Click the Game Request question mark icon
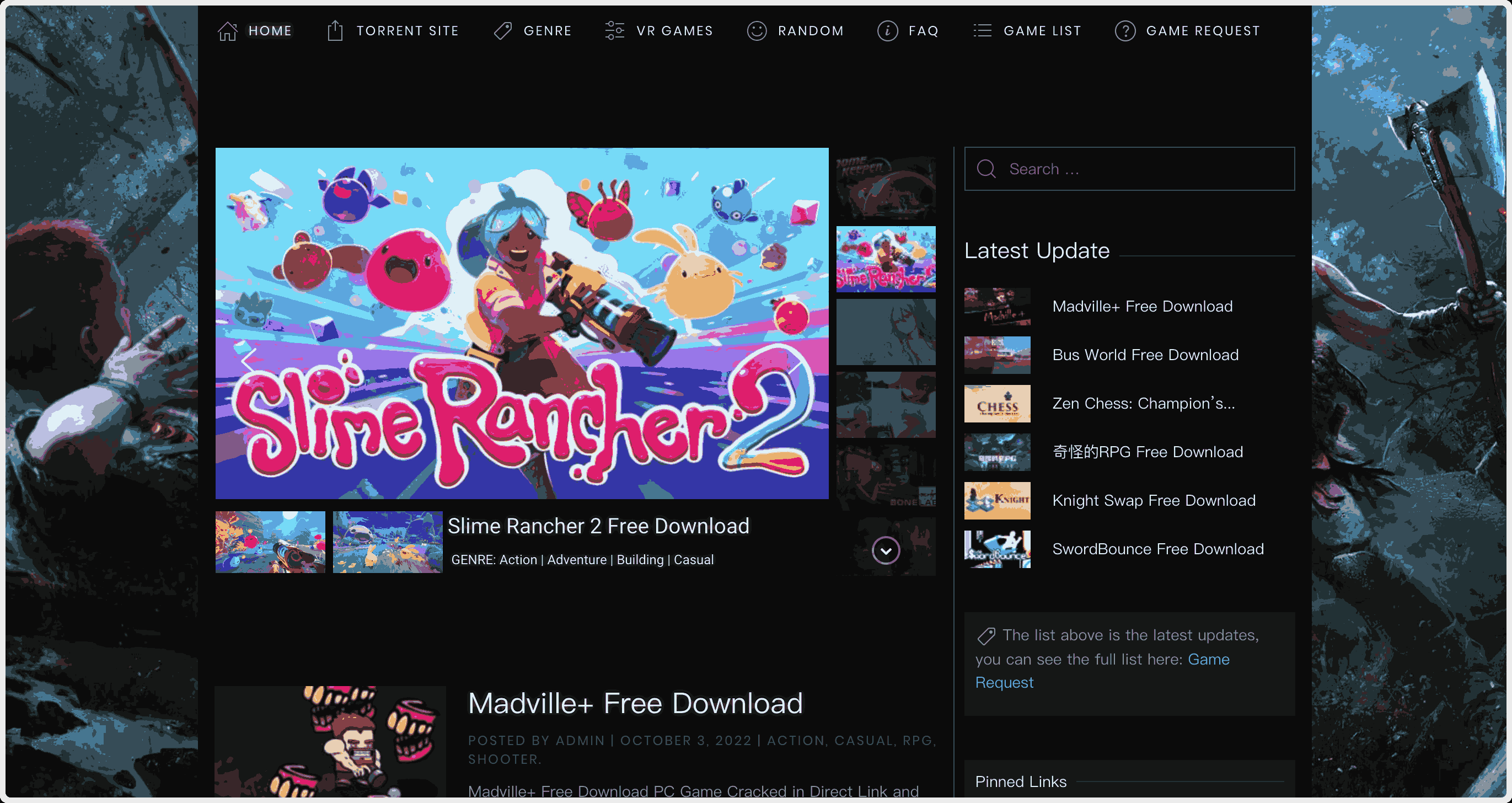Image resolution: width=1512 pixels, height=803 pixels. (1125, 30)
